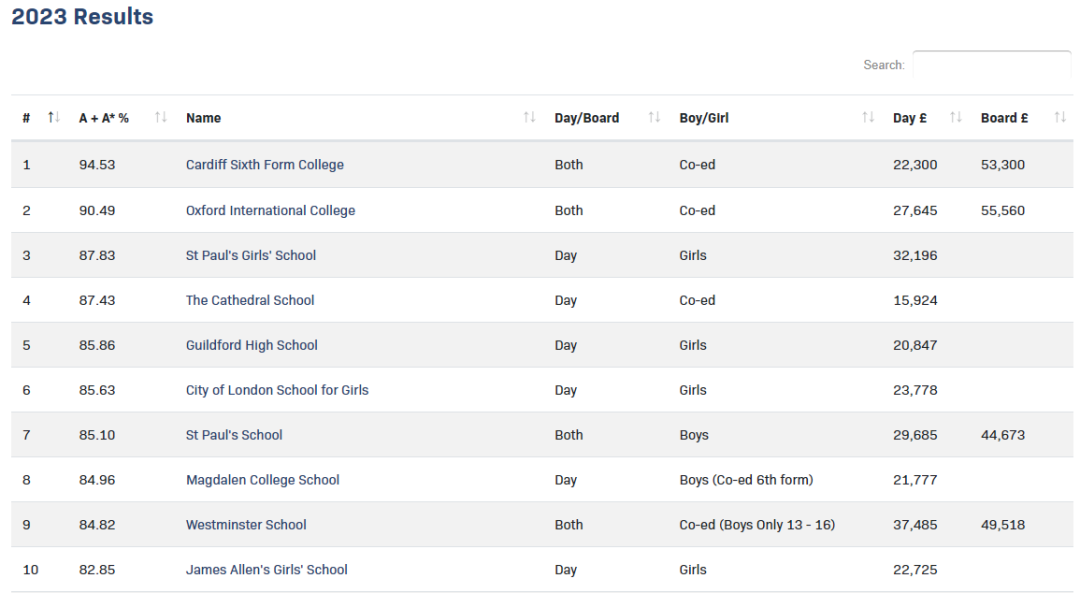
Task: Open City of London School for Girls
Action: (277, 390)
